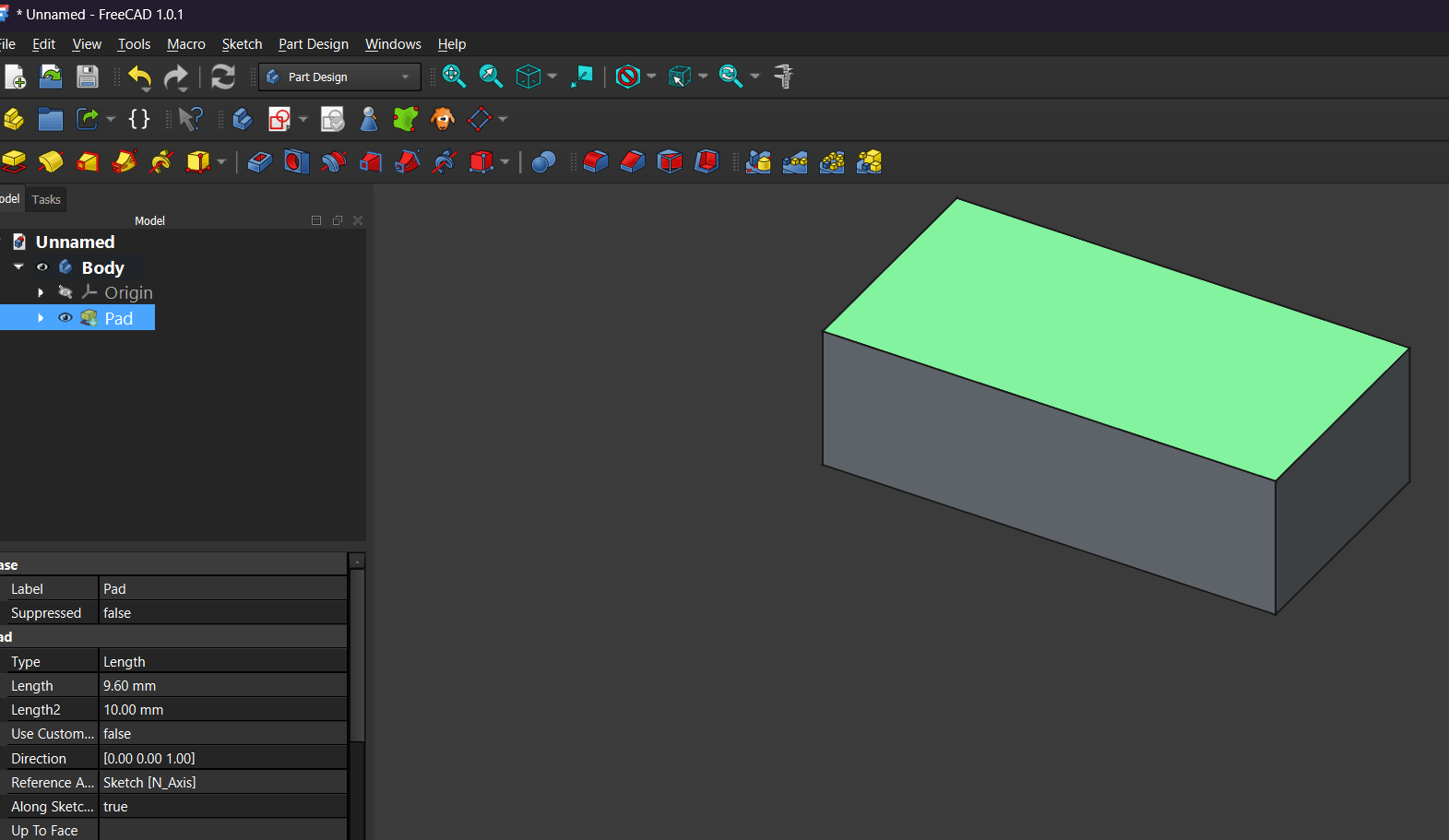The height and width of the screenshot is (840, 1449).
Task: Expand the Origin tree node
Action: [41, 292]
